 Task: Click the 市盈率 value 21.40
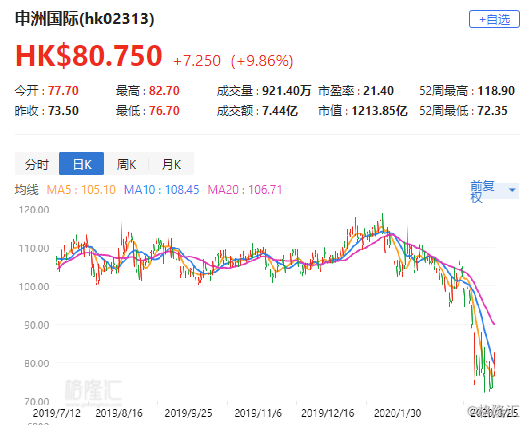point(378,91)
